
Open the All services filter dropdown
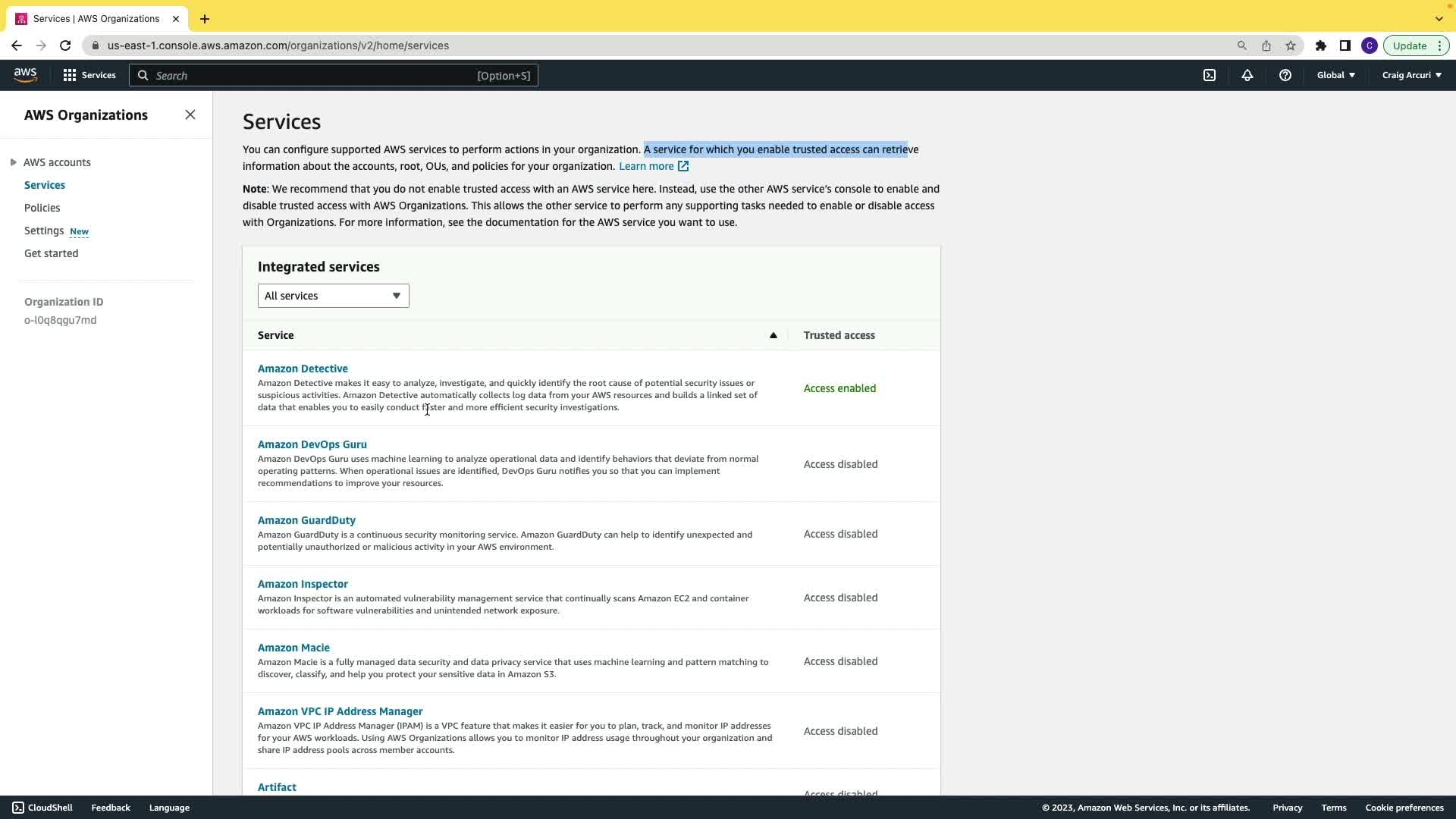point(333,296)
